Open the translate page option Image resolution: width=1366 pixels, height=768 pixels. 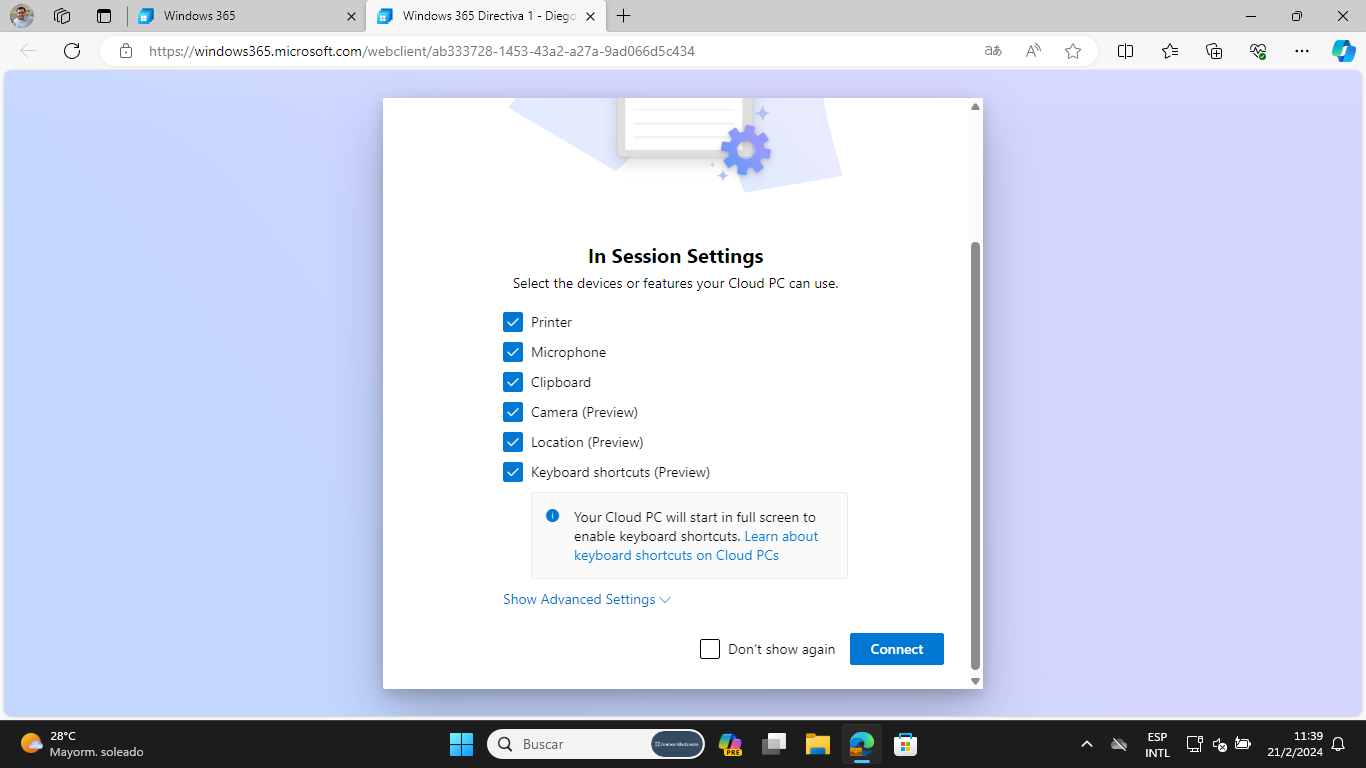click(x=993, y=51)
